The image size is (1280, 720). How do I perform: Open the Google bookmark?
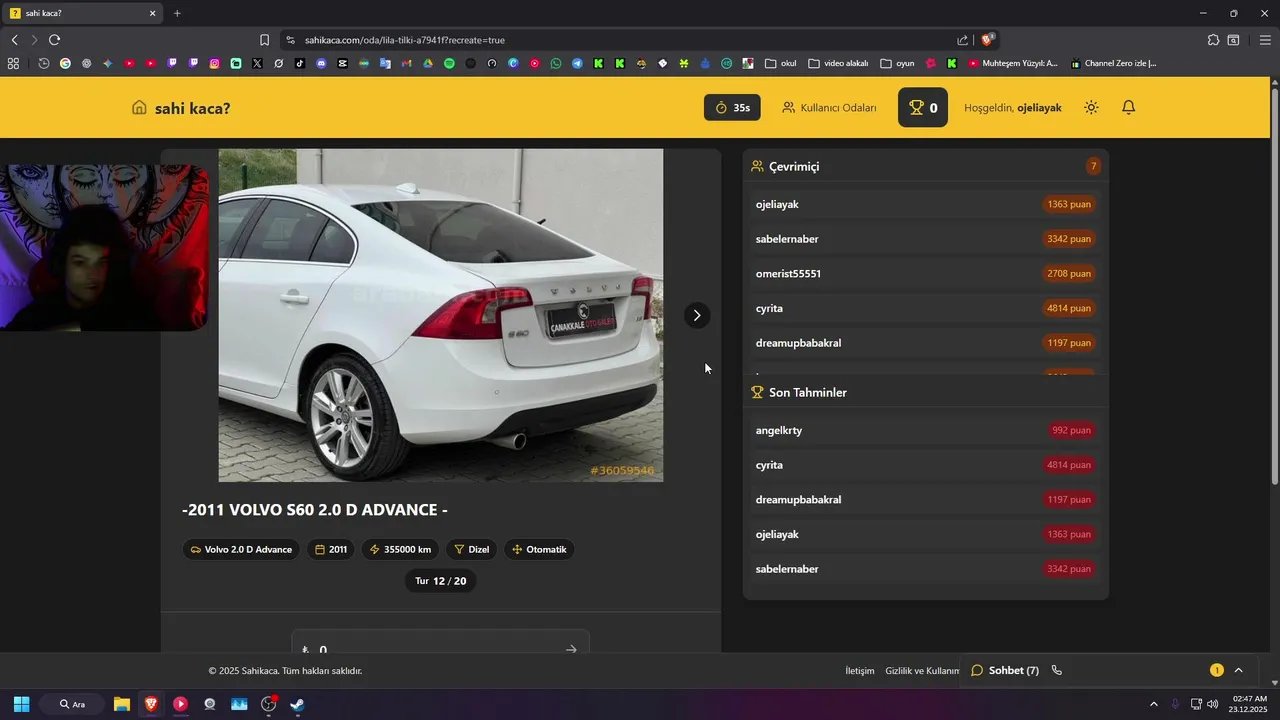tap(65, 63)
